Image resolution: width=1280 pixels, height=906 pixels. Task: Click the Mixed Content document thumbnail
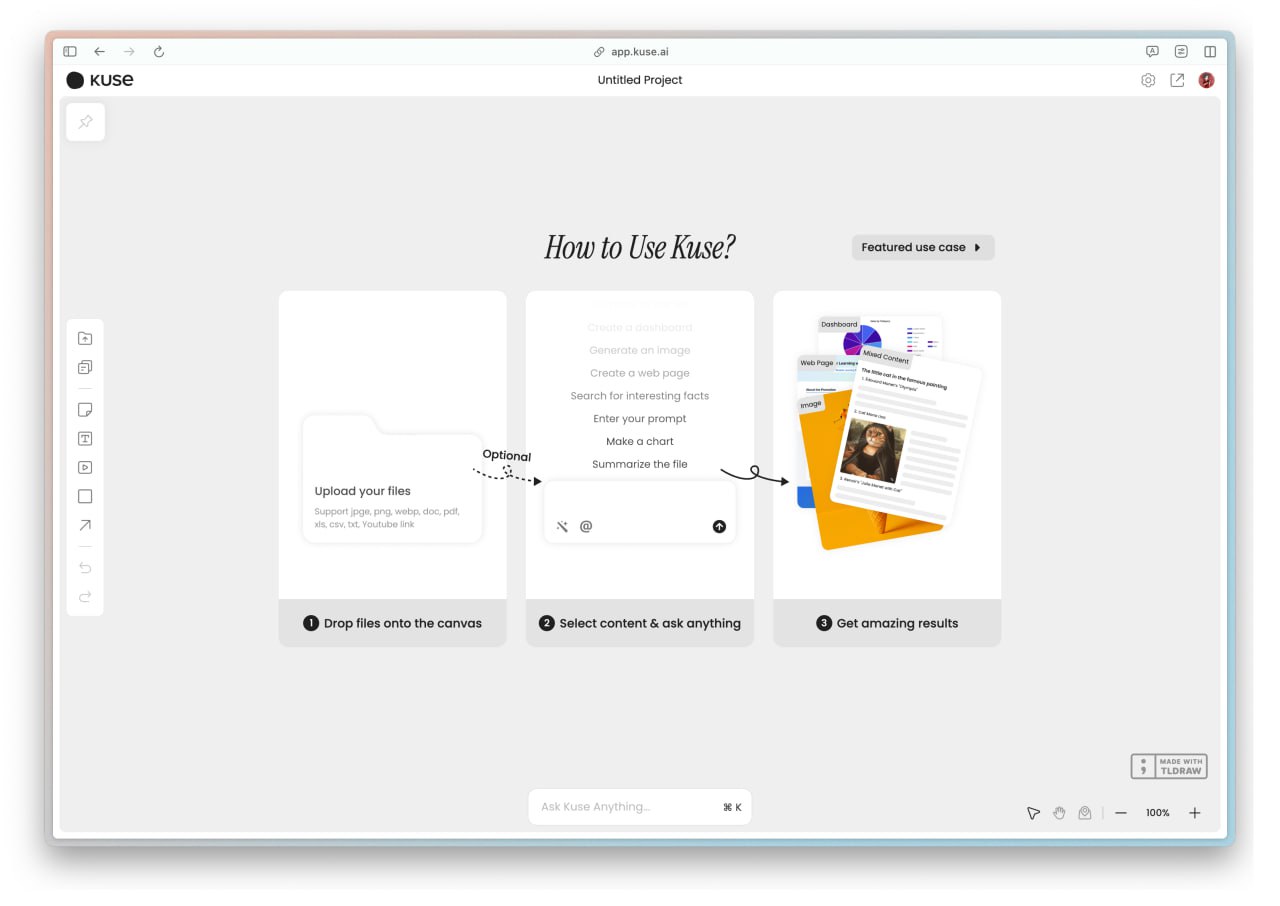pos(906,435)
